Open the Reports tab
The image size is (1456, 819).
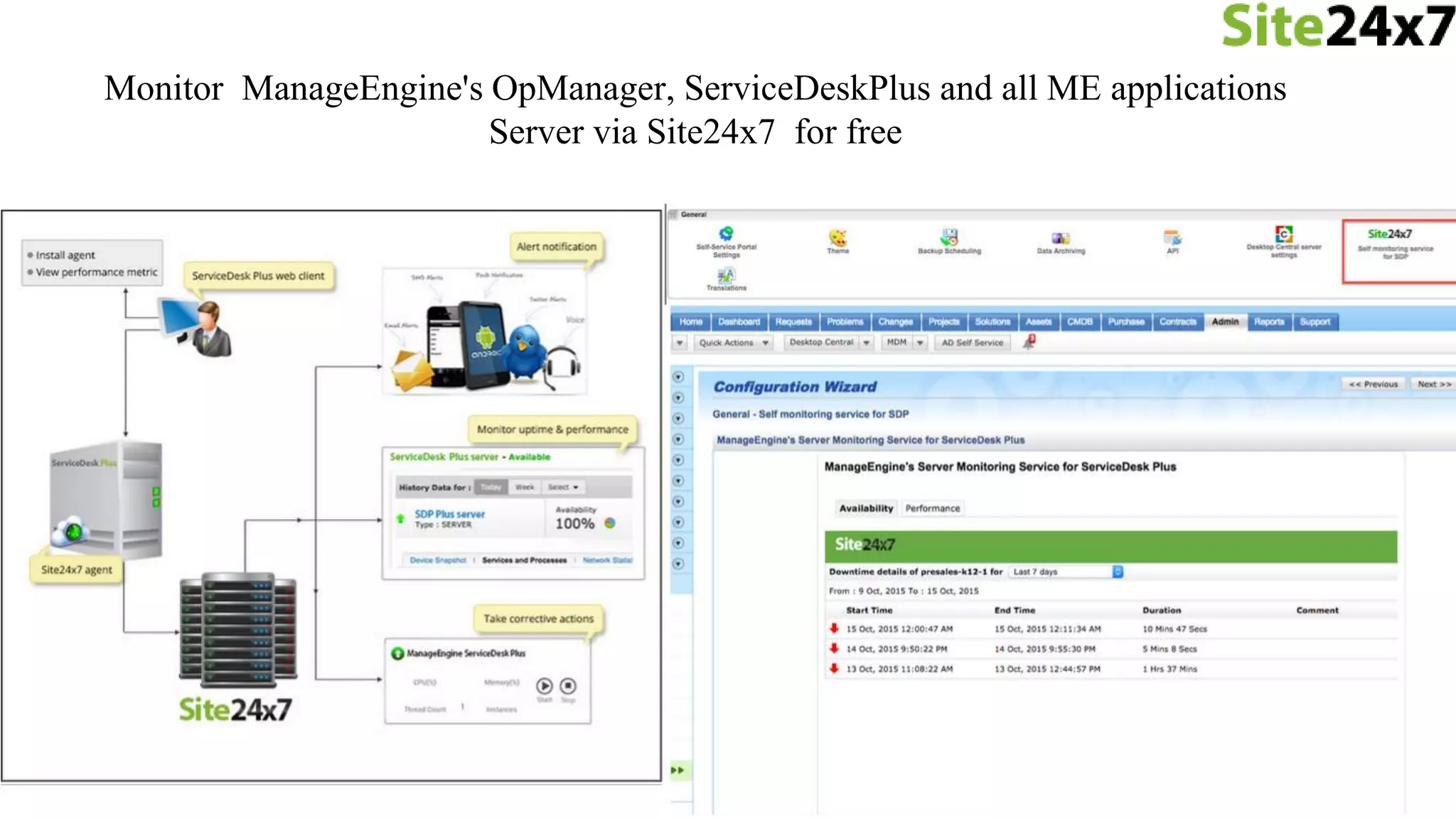click(1269, 322)
